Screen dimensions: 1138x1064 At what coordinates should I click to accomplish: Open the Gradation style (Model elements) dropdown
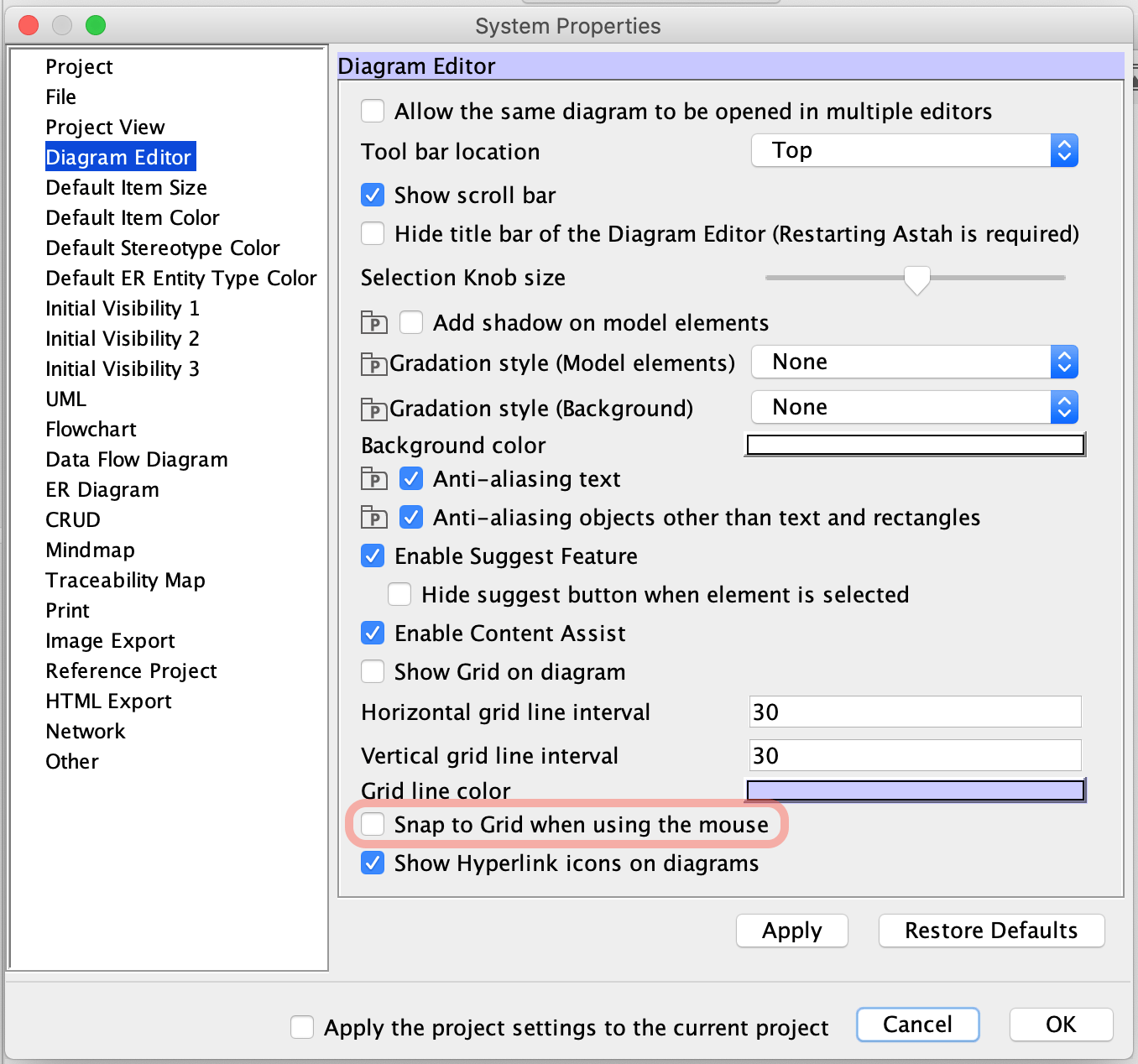[x=914, y=362]
